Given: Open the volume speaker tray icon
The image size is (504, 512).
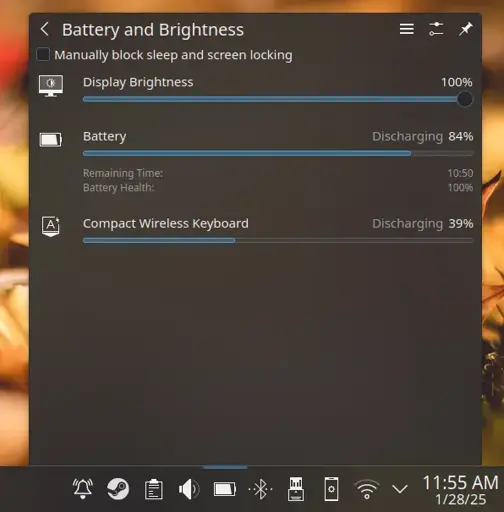Looking at the screenshot, I should pyautogui.click(x=189, y=489).
